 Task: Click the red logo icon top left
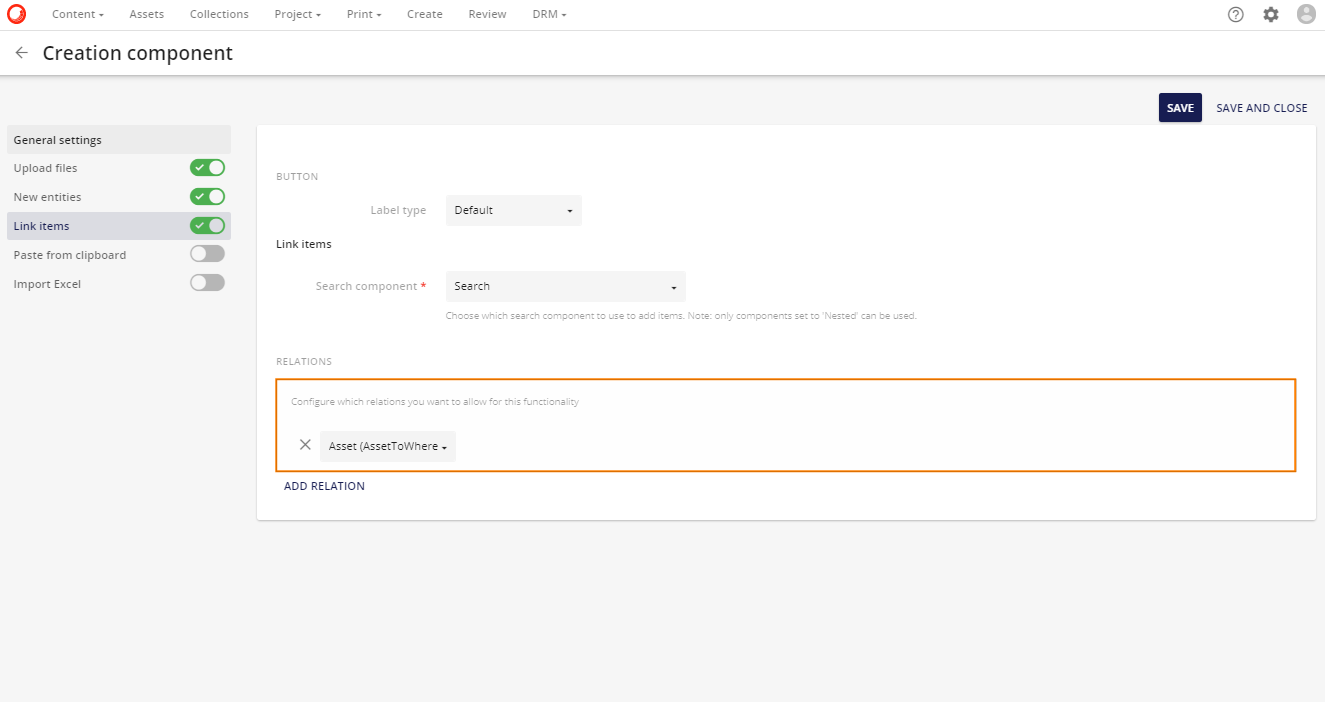[16, 14]
